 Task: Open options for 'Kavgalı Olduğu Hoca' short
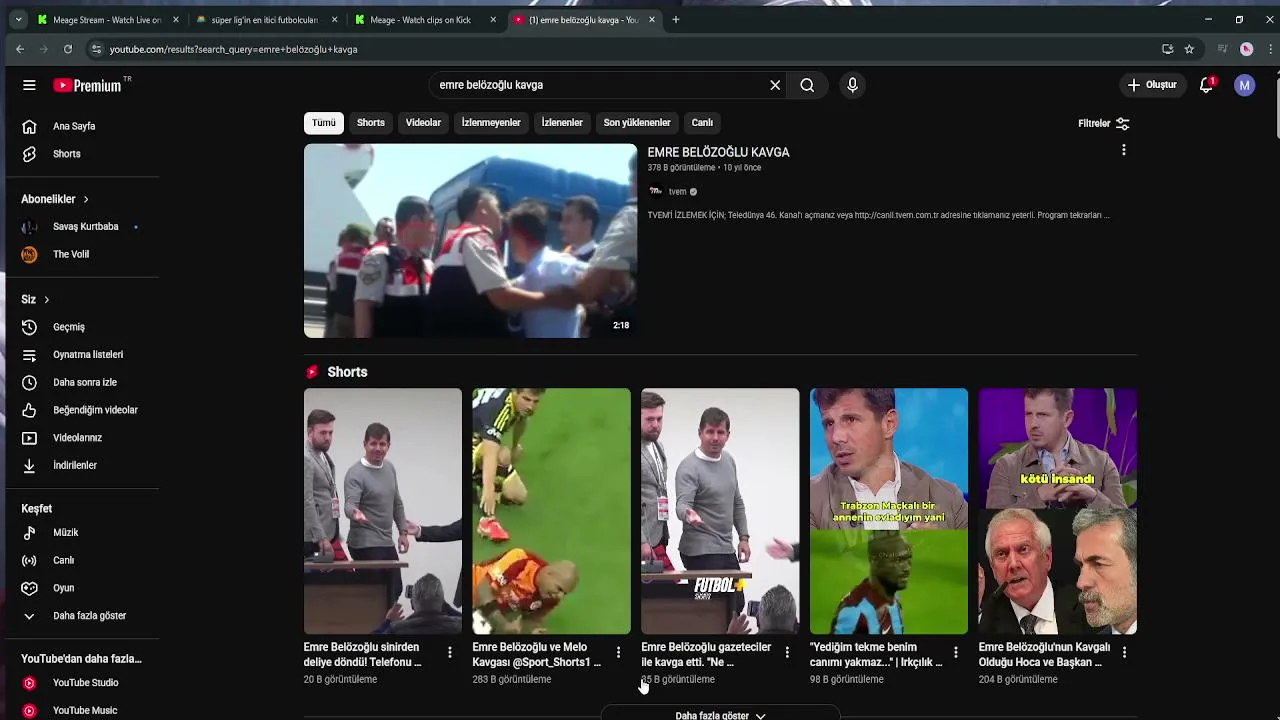pos(1124,653)
